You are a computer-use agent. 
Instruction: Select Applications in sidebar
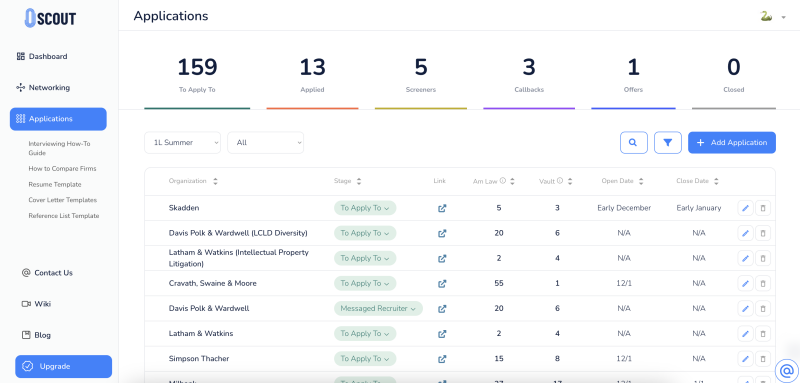(x=58, y=119)
